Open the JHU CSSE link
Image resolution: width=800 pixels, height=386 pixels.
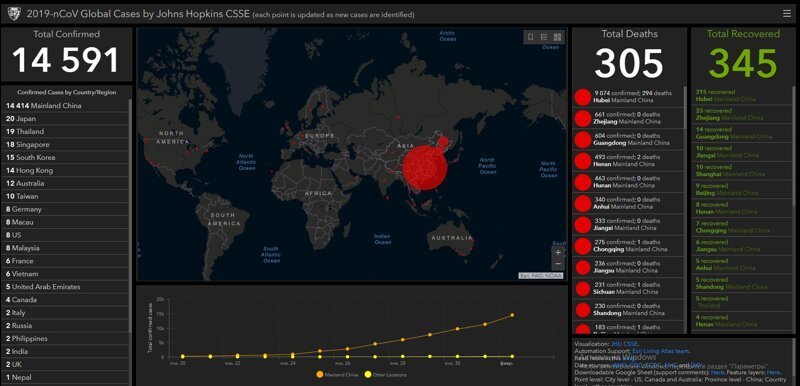click(x=624, y=344)
